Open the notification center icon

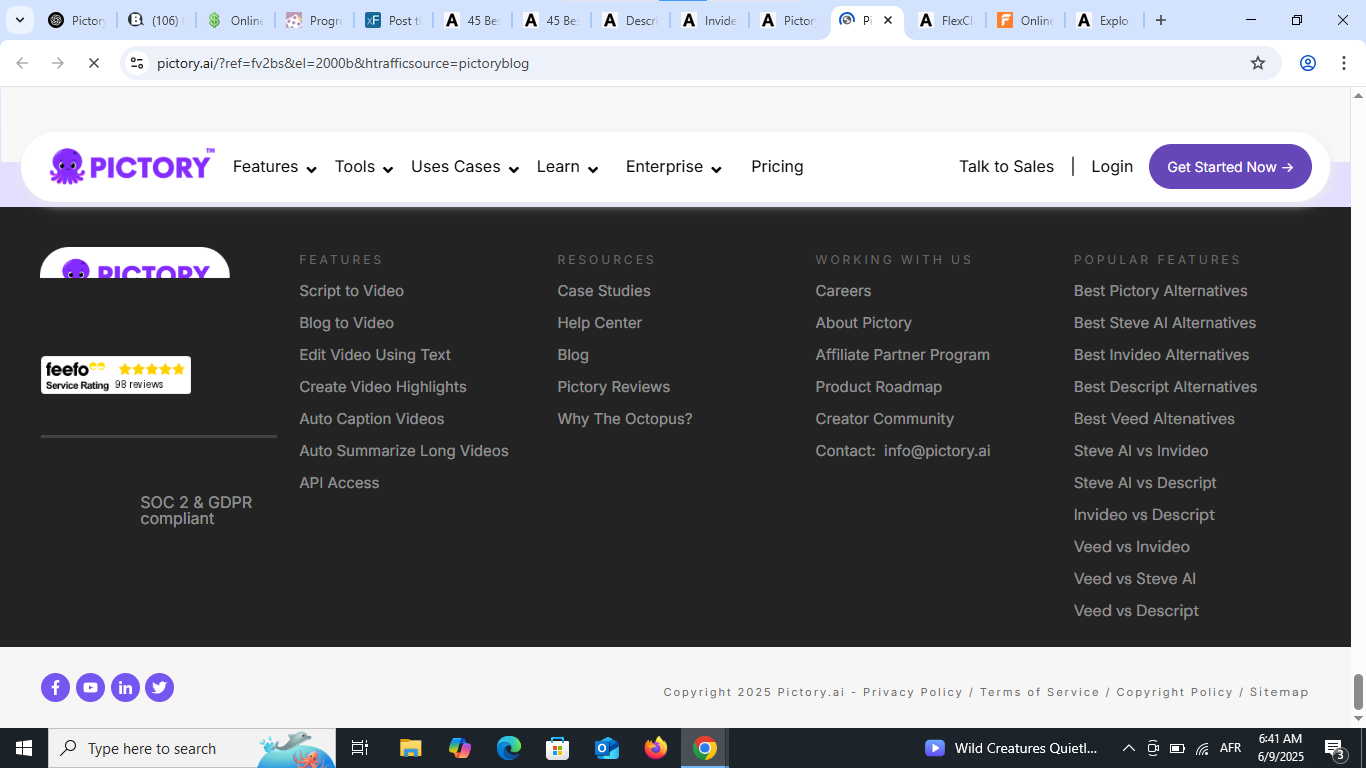(1334, 748)
